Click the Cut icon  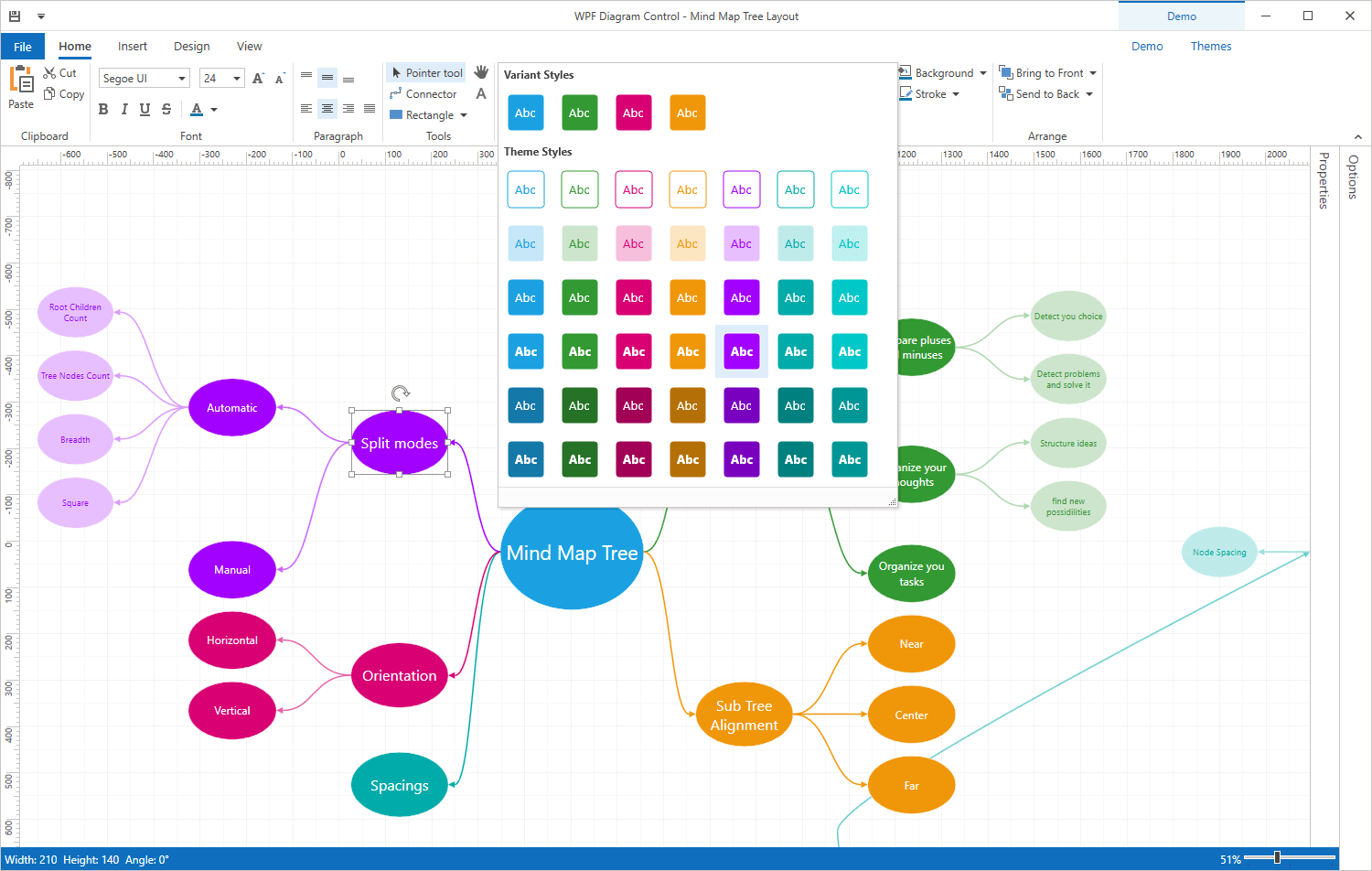[x=51, y=72]
